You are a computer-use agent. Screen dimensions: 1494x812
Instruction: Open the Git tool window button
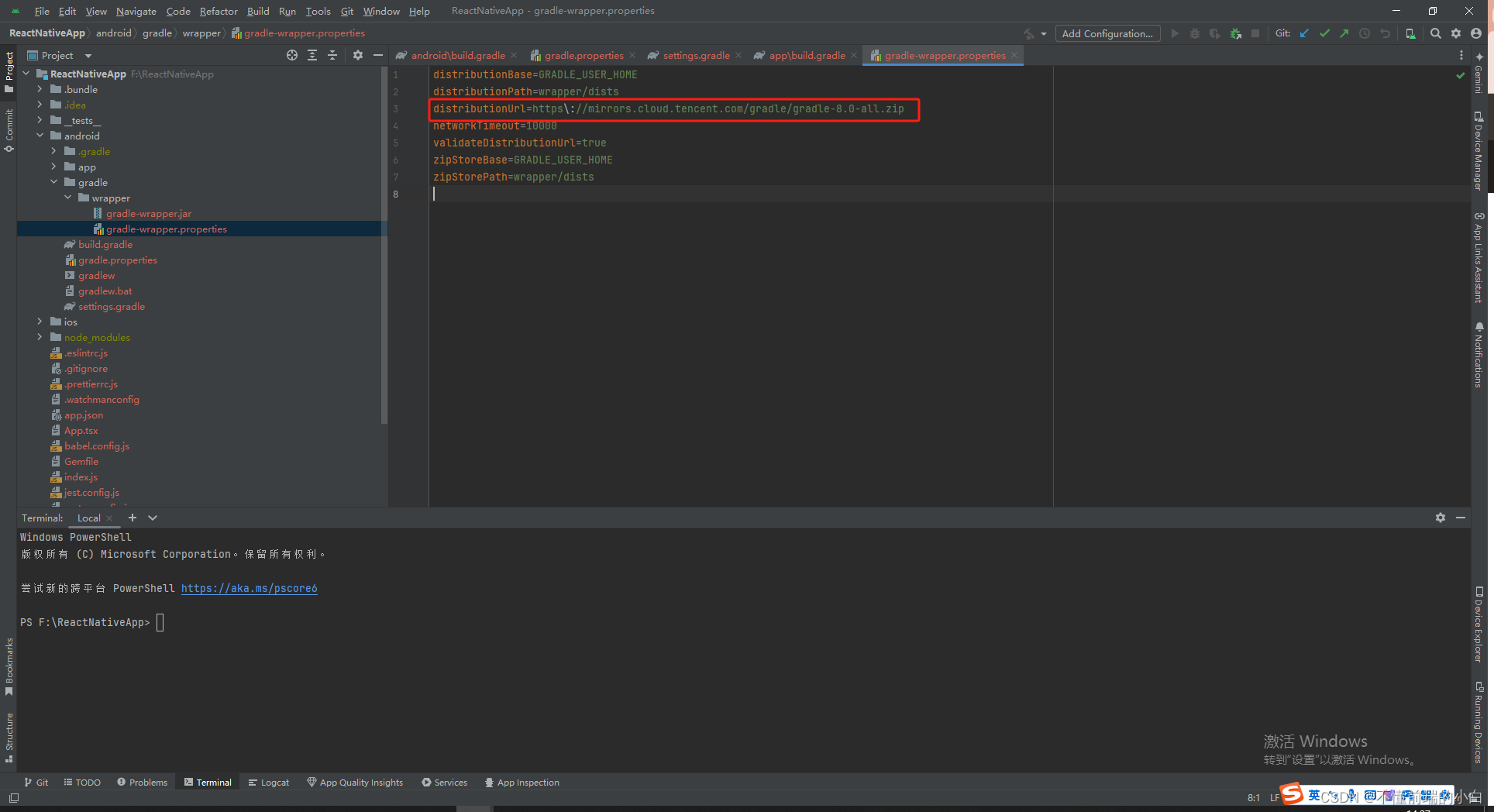(x=36, y=783)
